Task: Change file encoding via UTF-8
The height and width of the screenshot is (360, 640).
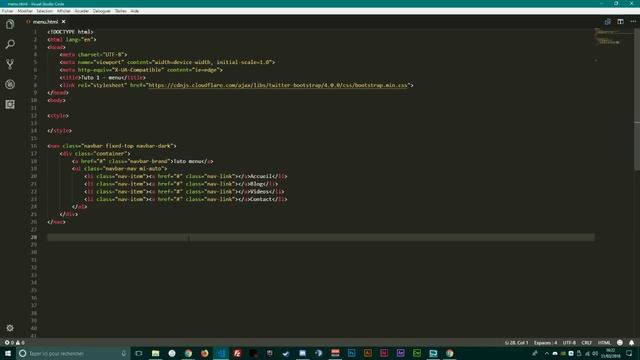Action: 569,342
